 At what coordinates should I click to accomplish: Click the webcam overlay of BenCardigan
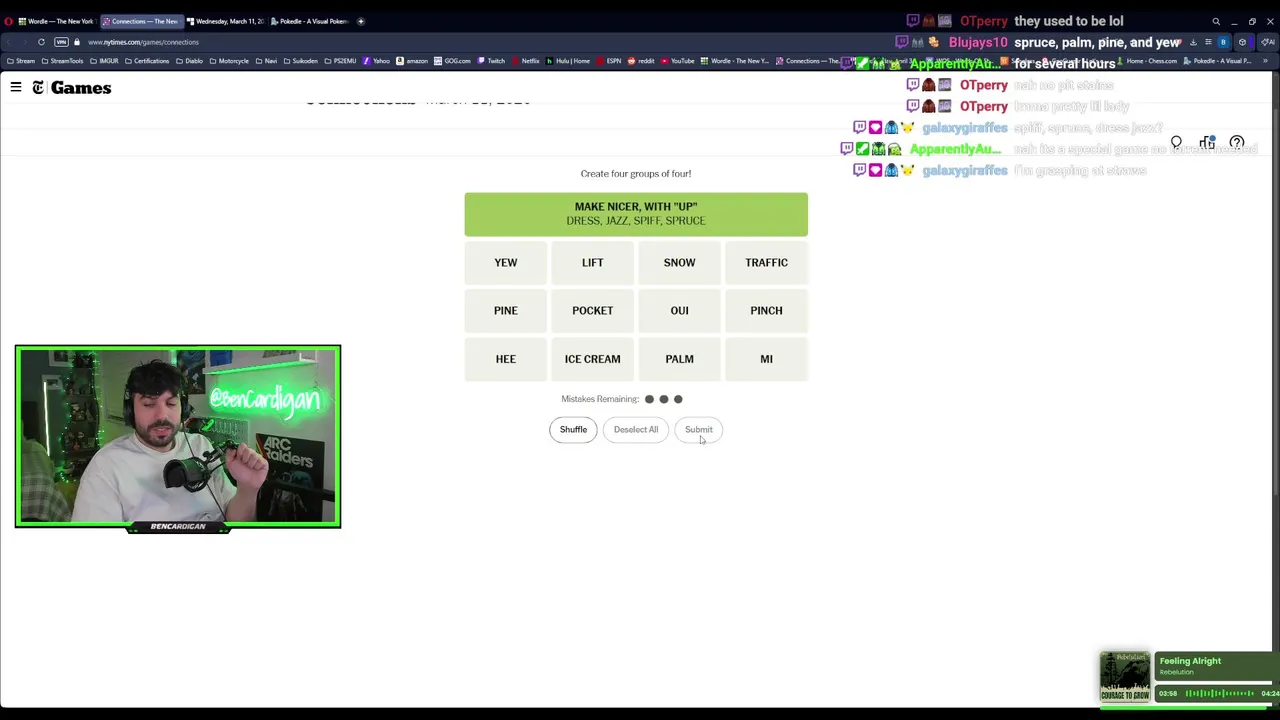coord(178,436)
